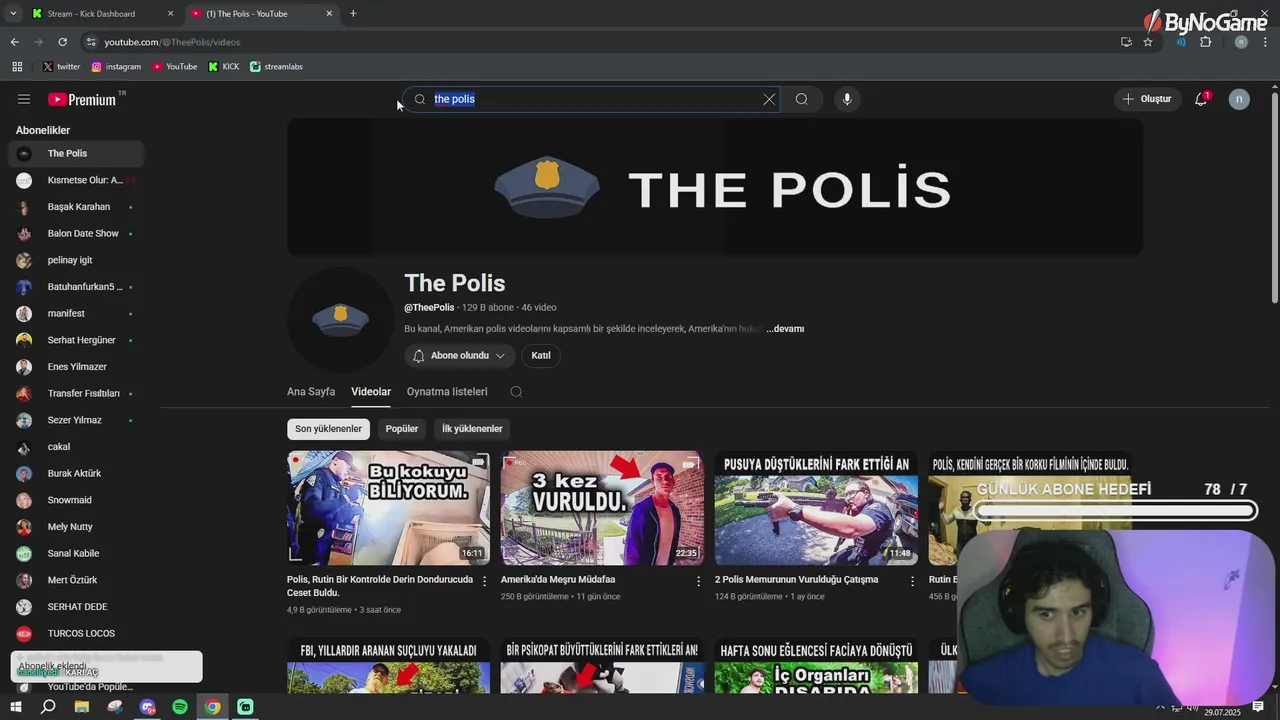Open 3 kez vuruldu video thumbnail
This screenshot has height=720, width=1280.
(602, 508)
